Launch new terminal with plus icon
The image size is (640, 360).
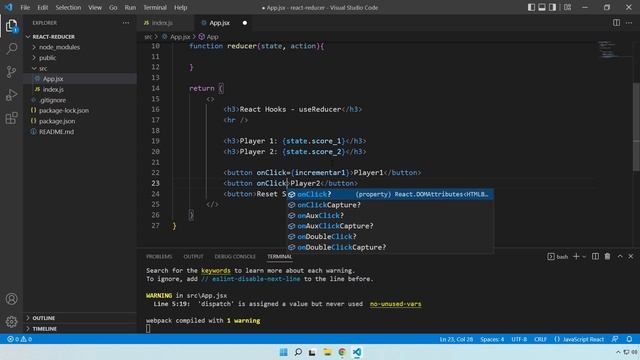(x=576, y=256)
